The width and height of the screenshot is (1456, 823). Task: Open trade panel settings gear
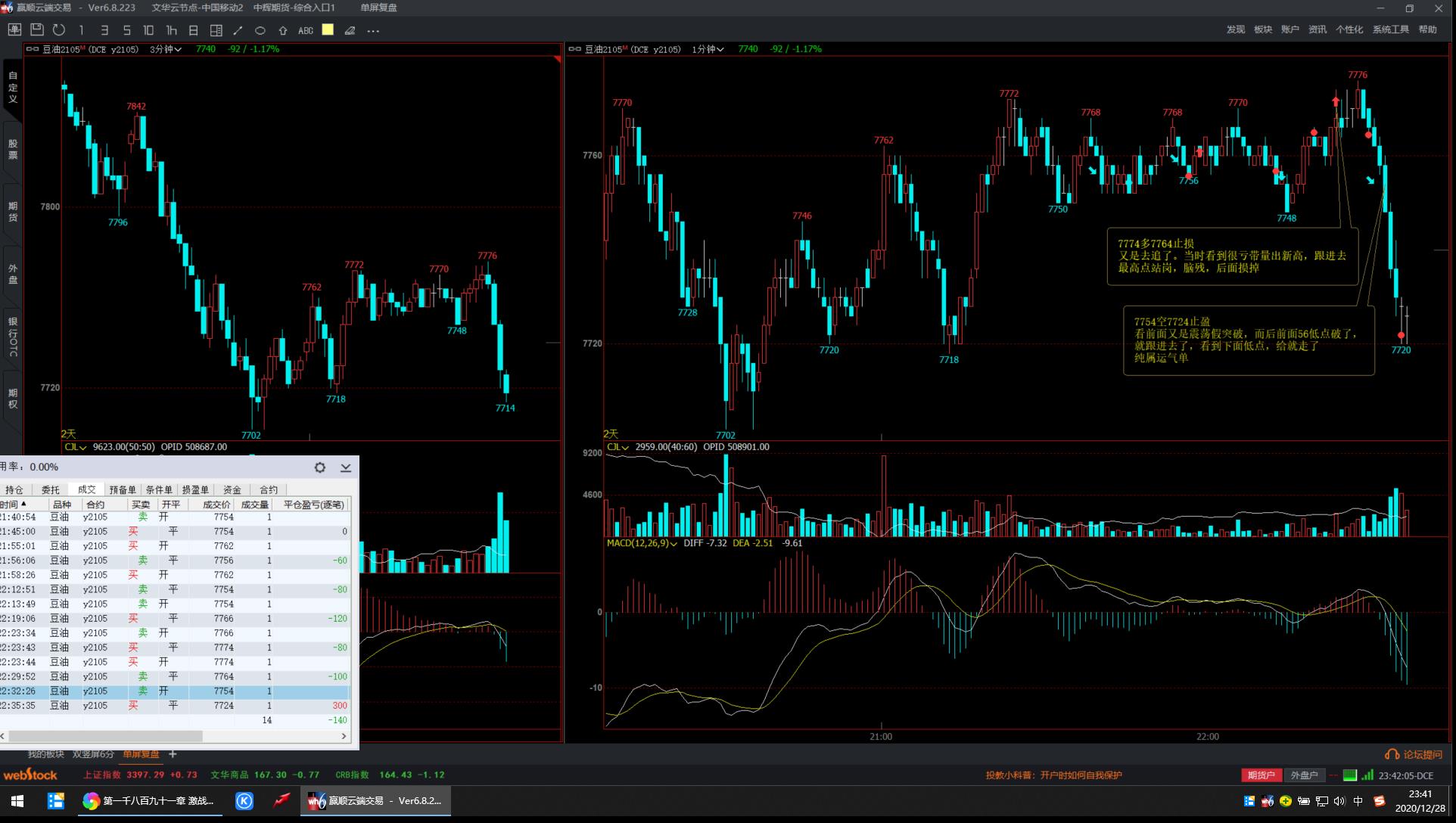tap(320, 467)
